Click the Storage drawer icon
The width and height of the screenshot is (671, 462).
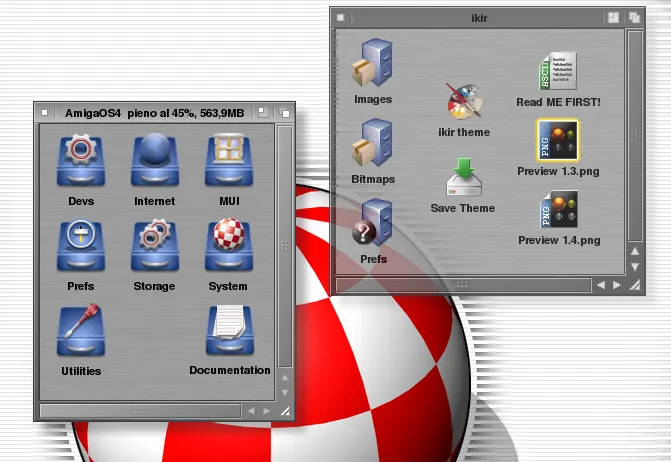pos(154,247)
